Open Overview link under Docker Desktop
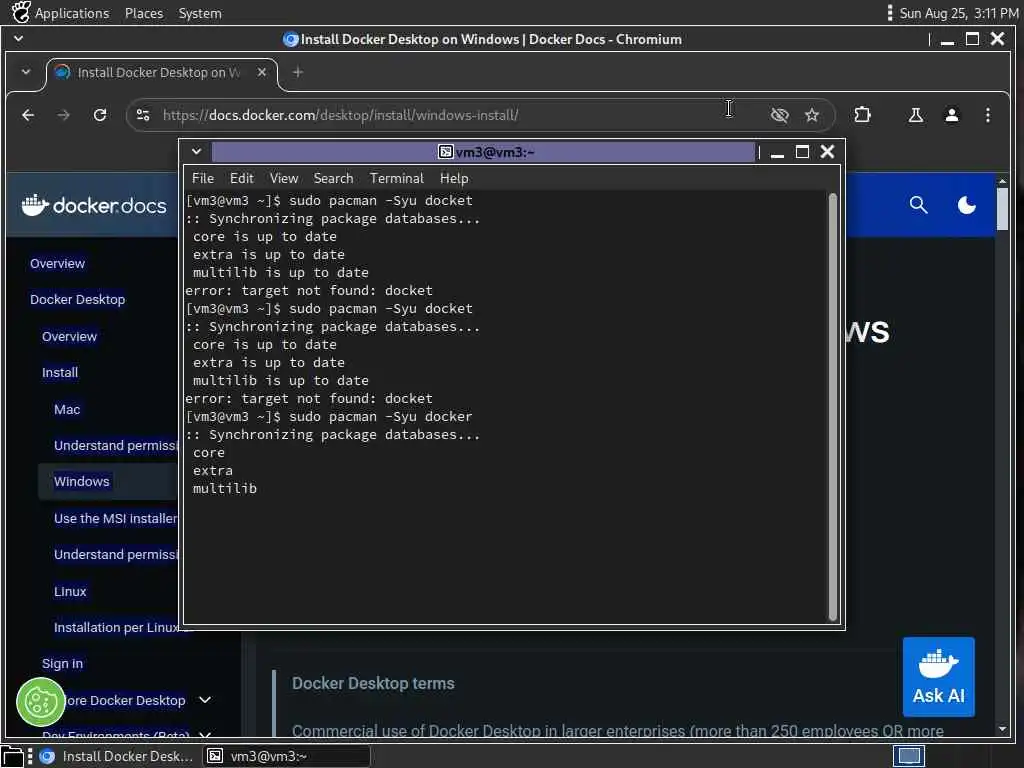Image resolution: width=1024 pixels, height=768 pixels. 69,337
